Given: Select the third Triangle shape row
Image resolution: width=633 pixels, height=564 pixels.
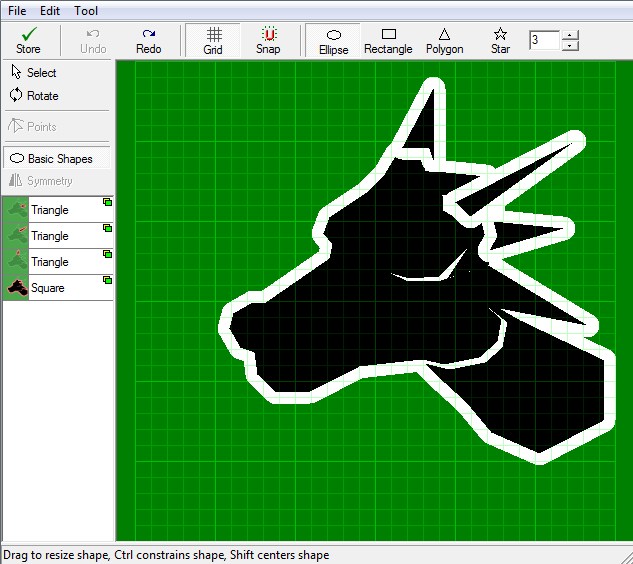Looking at the screenshot, I should [58, 262].
